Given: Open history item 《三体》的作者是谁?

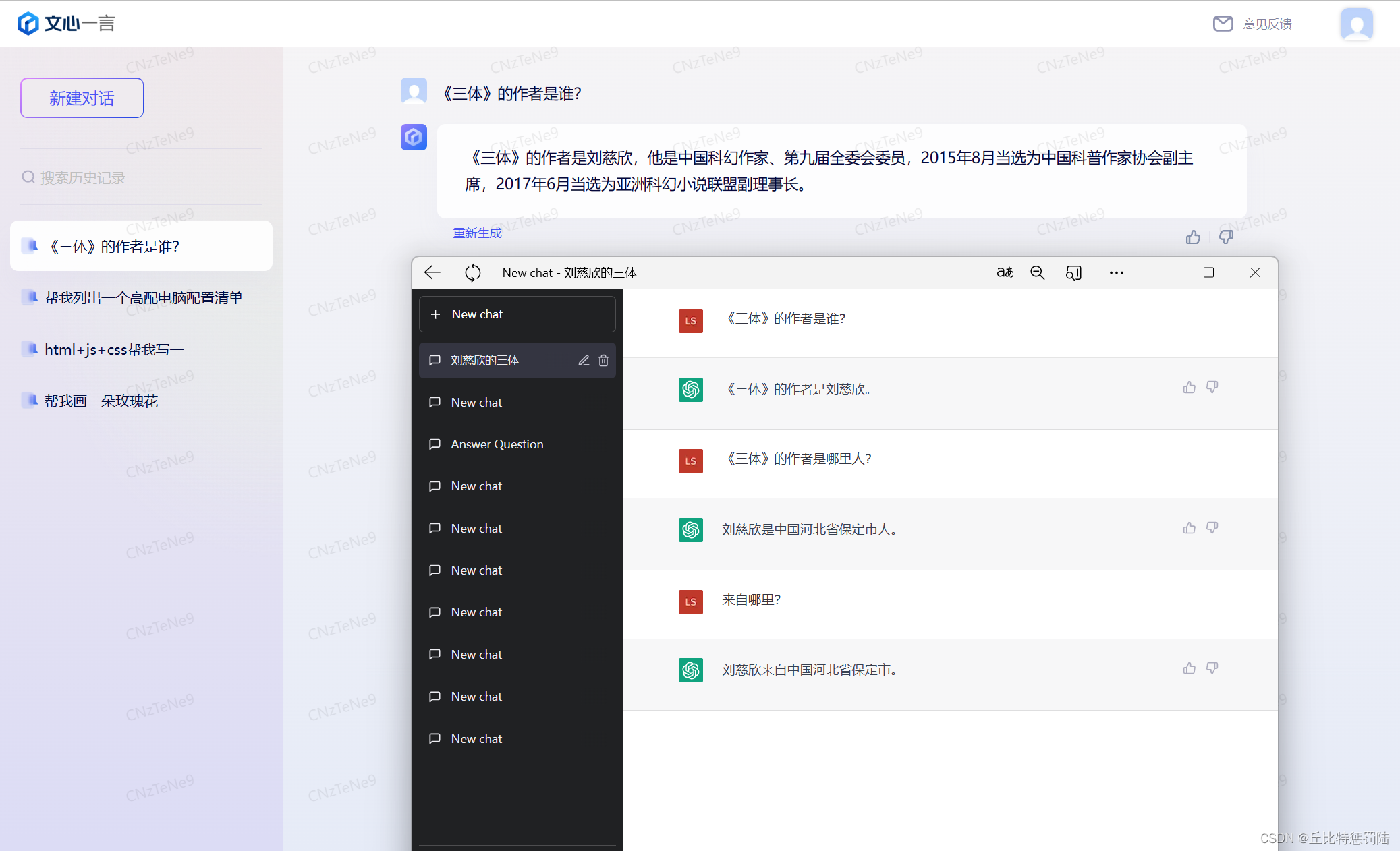Looking at the screenshot, I should 142,246.
